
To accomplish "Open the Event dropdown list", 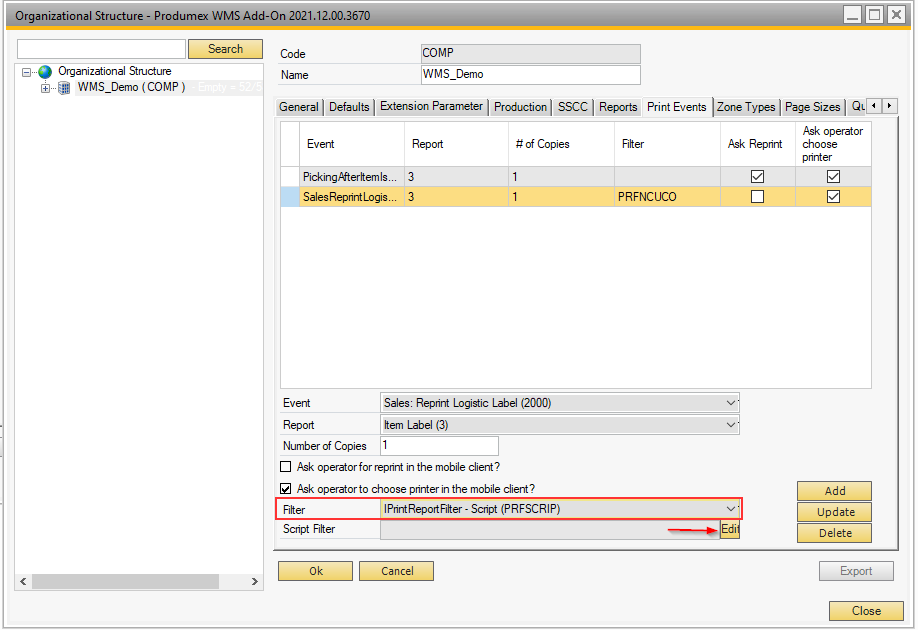I will (x=731, y=403).
